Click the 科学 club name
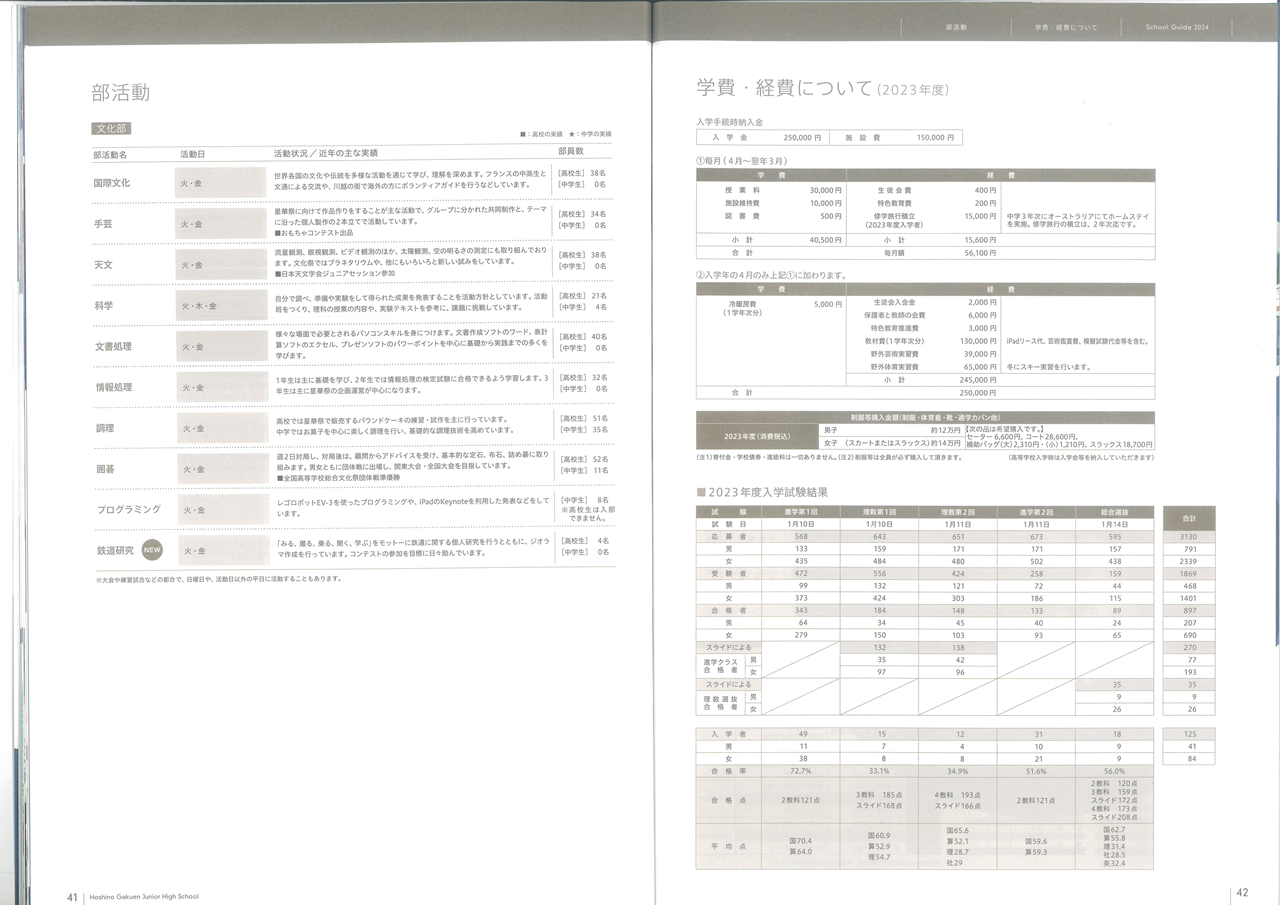1280x905 pixels. click(102, 305)
